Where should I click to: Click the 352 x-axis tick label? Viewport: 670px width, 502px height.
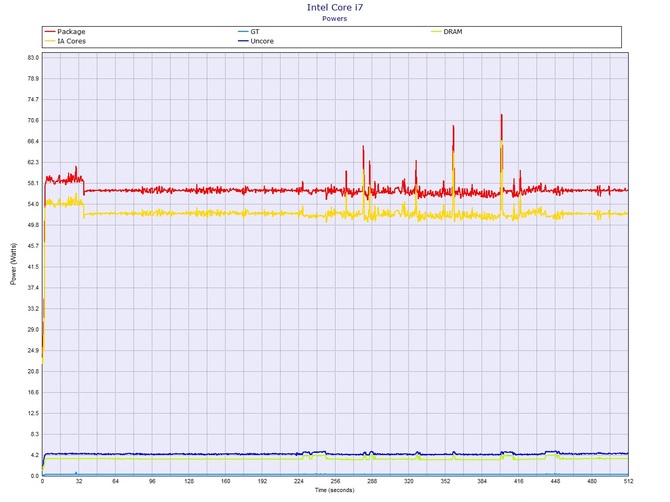(x=445, y=481)
